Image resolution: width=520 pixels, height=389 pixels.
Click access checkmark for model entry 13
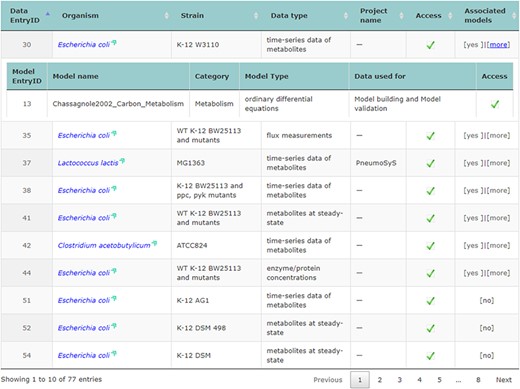point(495,104)
